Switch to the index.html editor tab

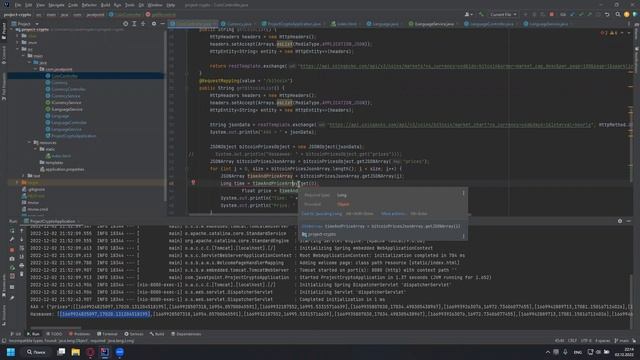344,24
